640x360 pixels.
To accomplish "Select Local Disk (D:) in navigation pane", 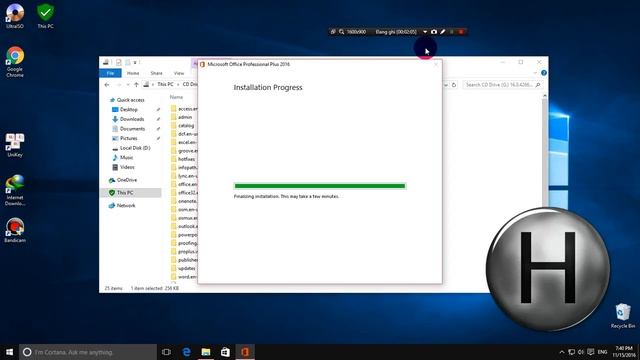I will tap(131, 148).
